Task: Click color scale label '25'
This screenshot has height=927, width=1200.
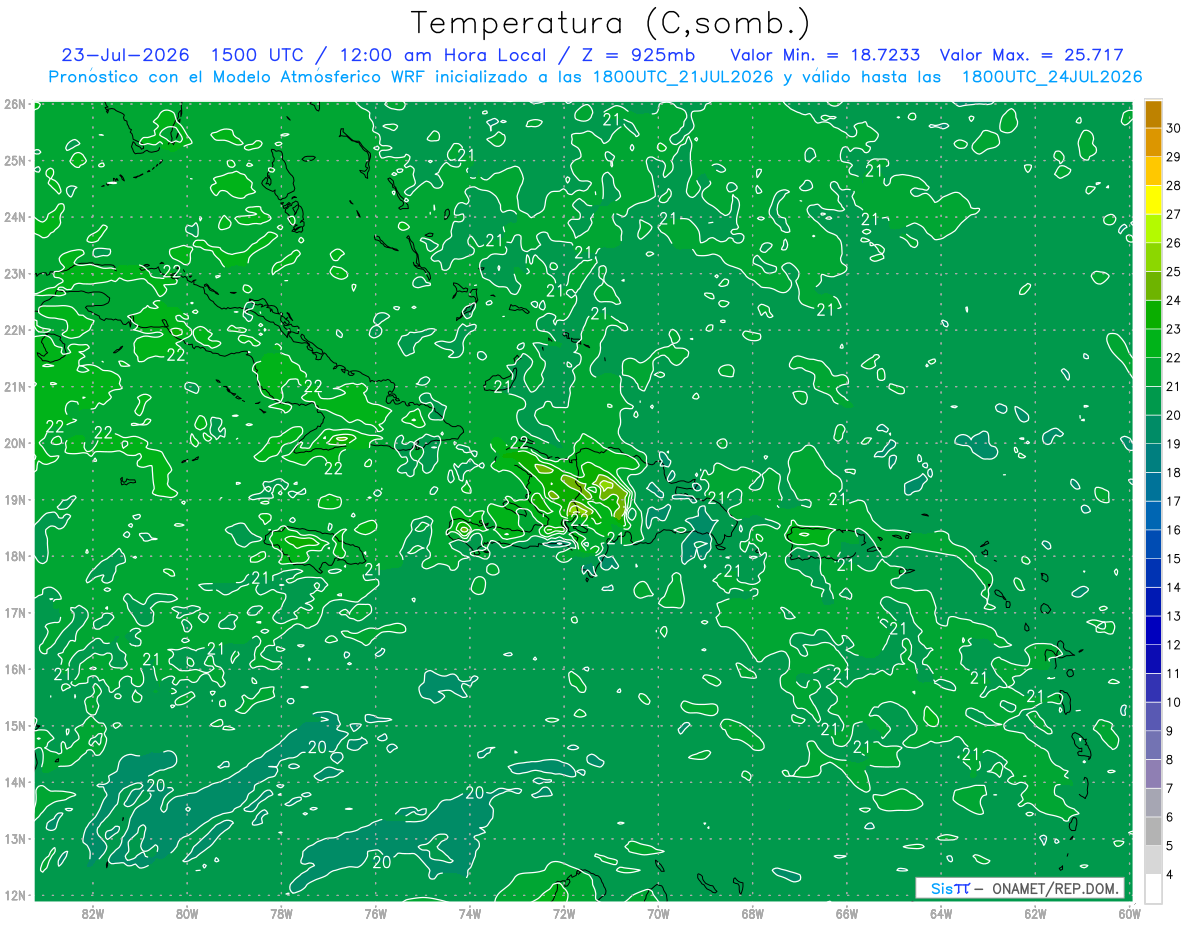Action: click(x=1174, y=271)
